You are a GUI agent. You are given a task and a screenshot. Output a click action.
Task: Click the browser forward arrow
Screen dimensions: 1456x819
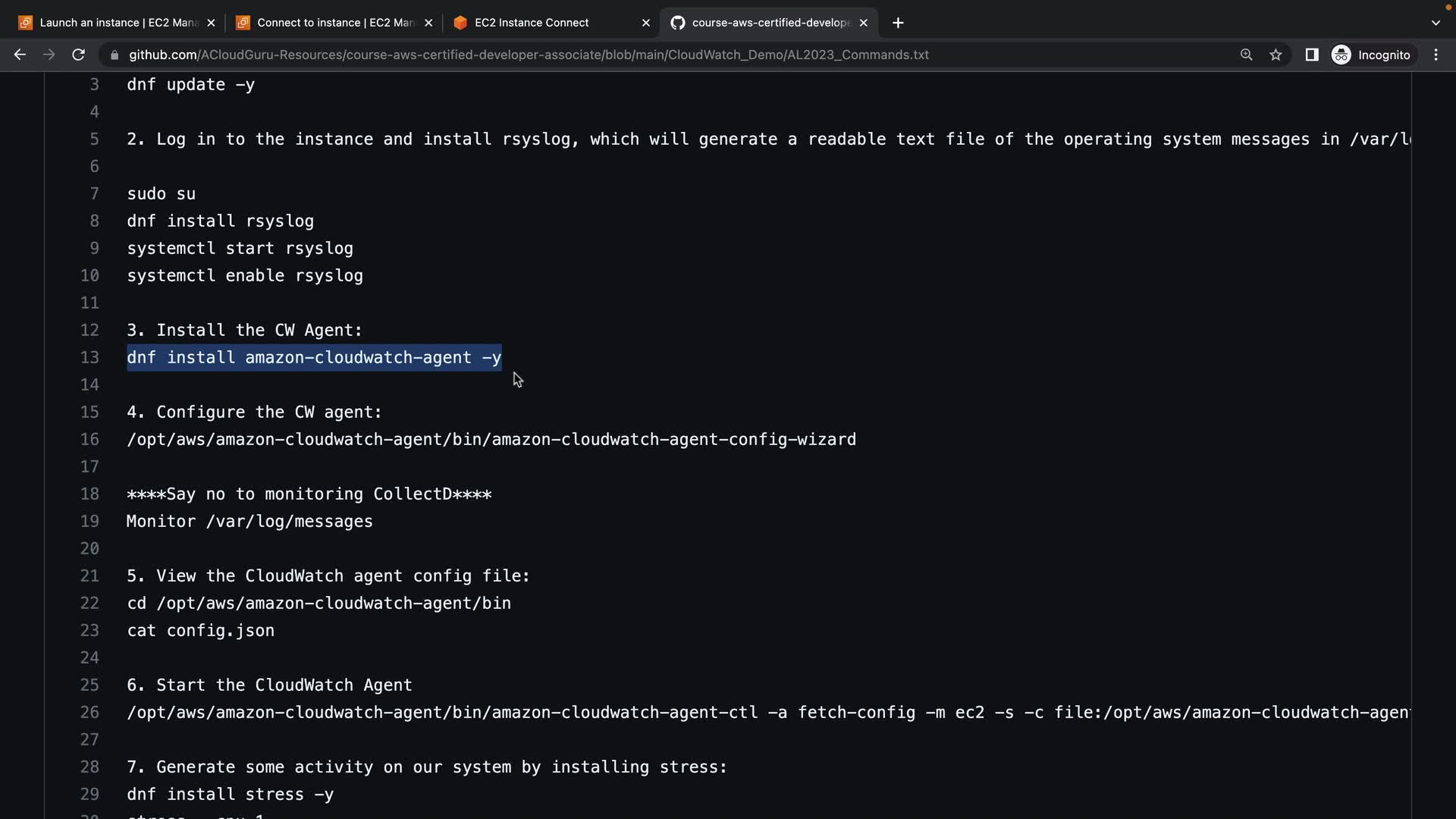point(49,55)
